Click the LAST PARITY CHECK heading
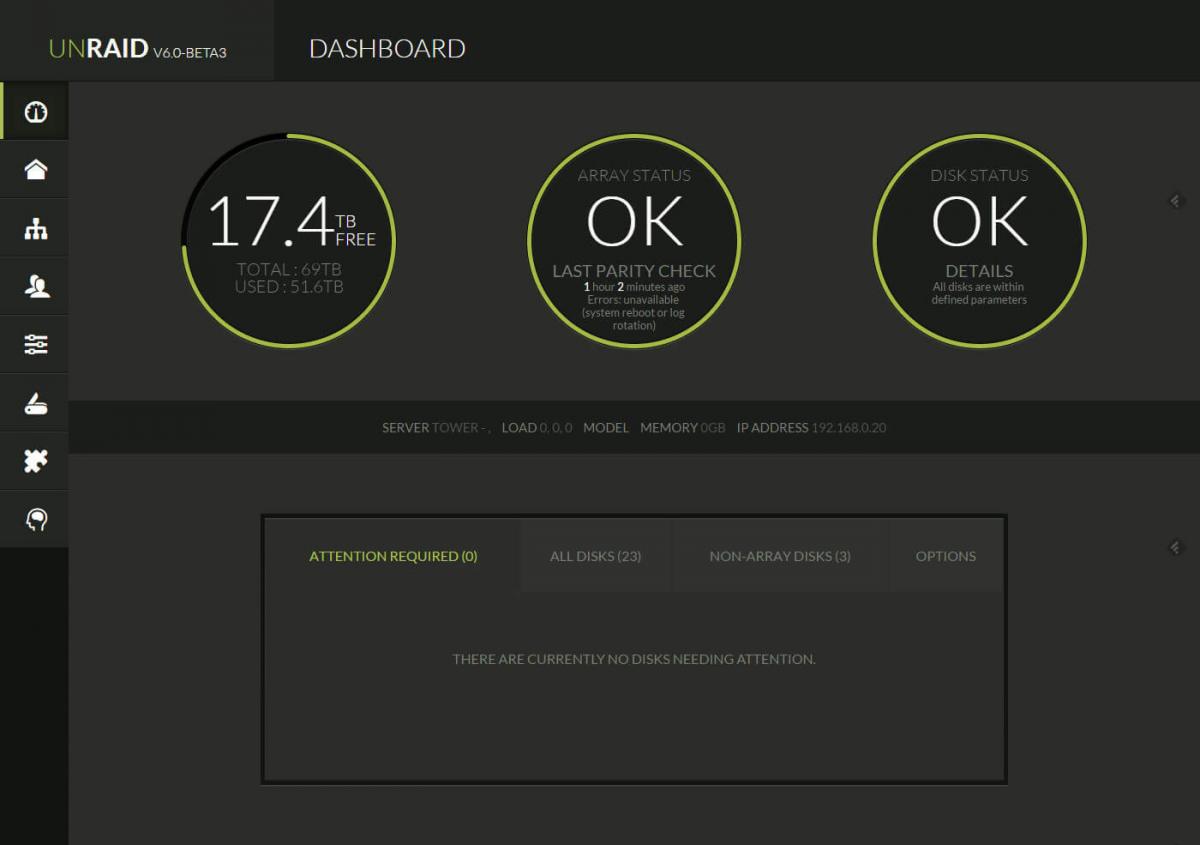The width and height of the screenshot is (1200, 845). pyautogui.click(x=634, y=271)
